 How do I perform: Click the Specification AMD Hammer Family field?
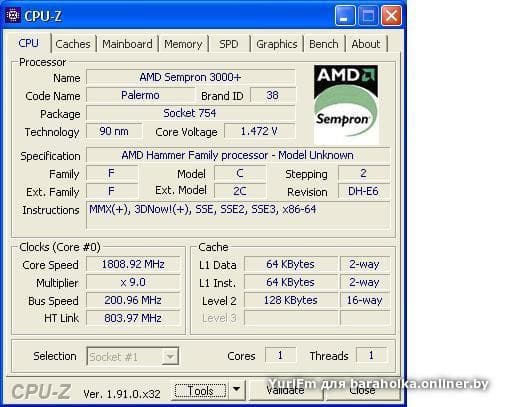(x=238, y=155)
